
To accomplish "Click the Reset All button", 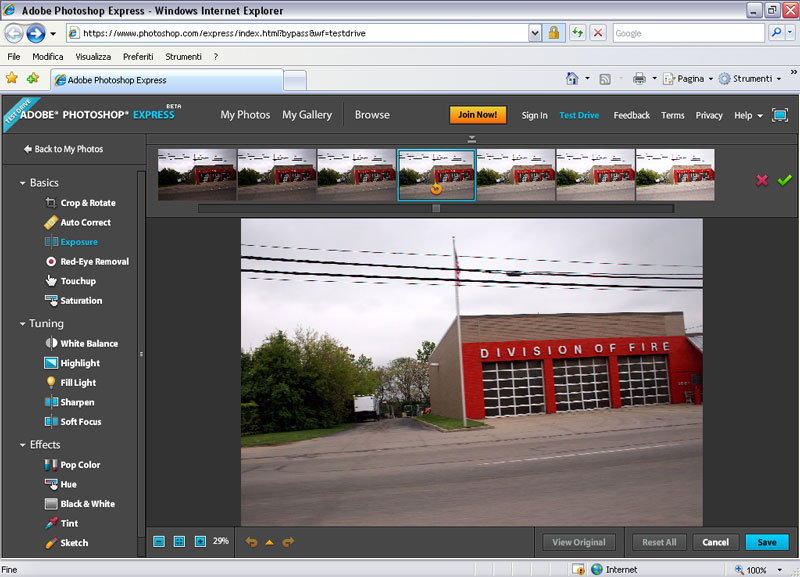I will click(x=659, y=542).
